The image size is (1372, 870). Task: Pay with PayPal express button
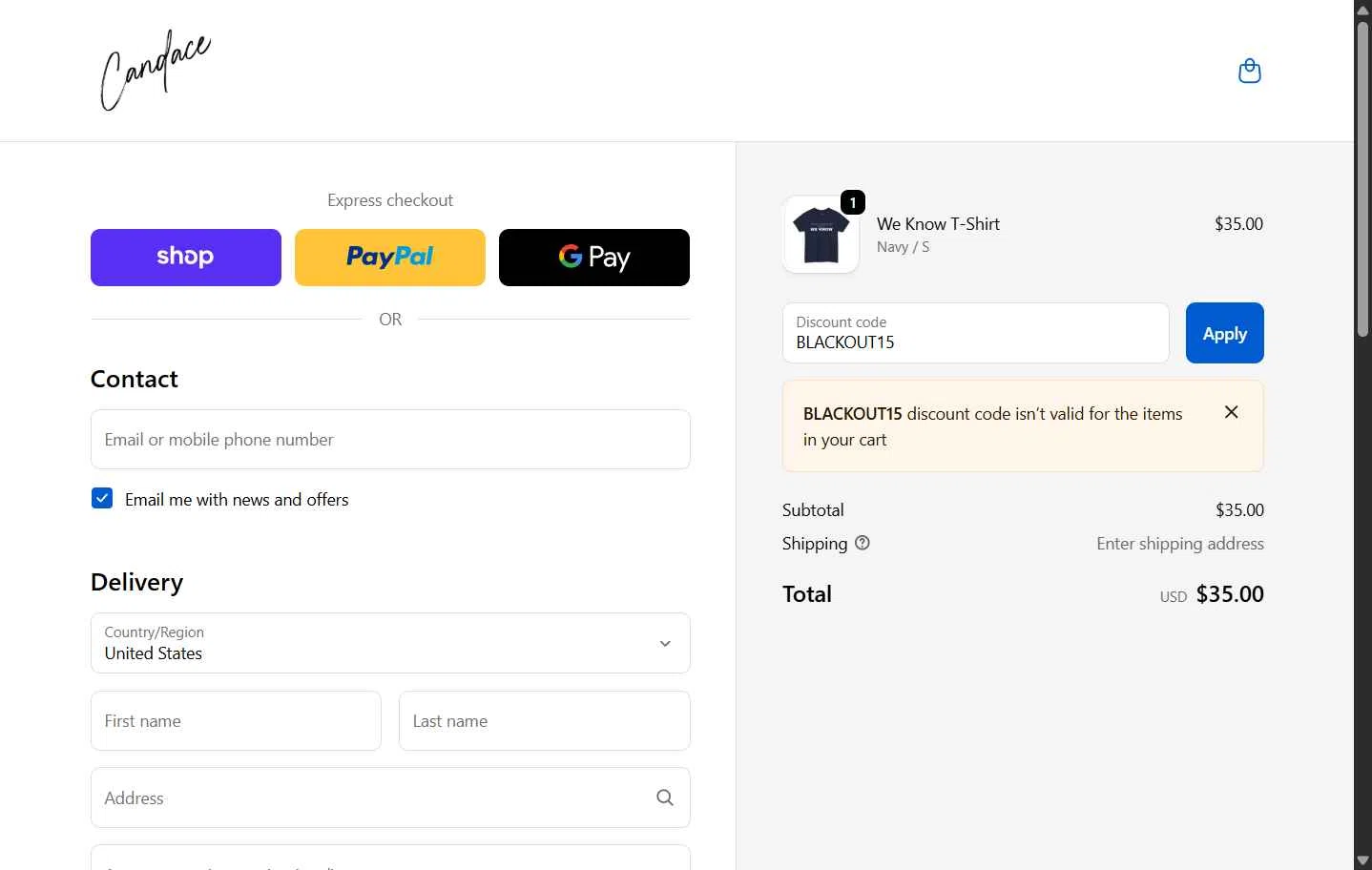[390, 258]
